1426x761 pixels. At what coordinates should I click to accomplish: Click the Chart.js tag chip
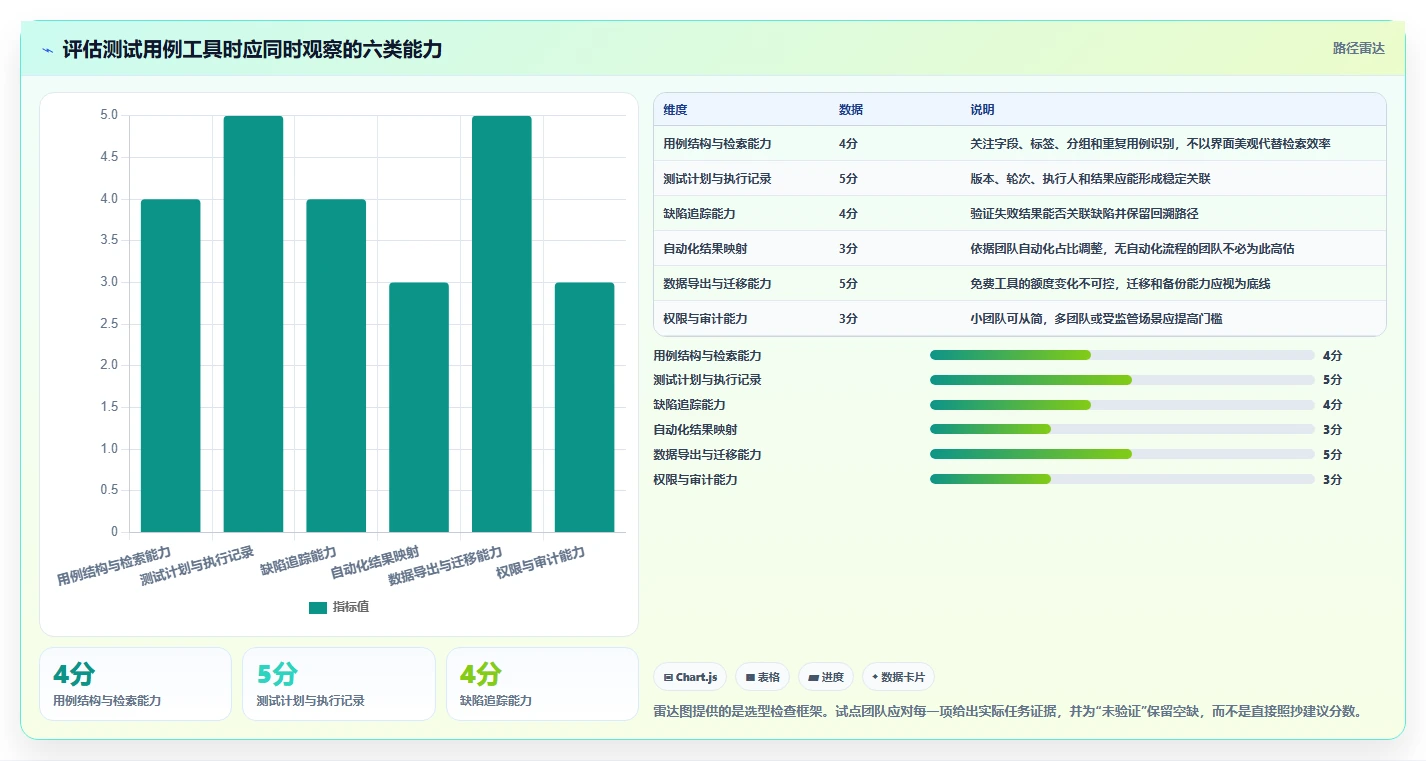[x=690, y=677]
